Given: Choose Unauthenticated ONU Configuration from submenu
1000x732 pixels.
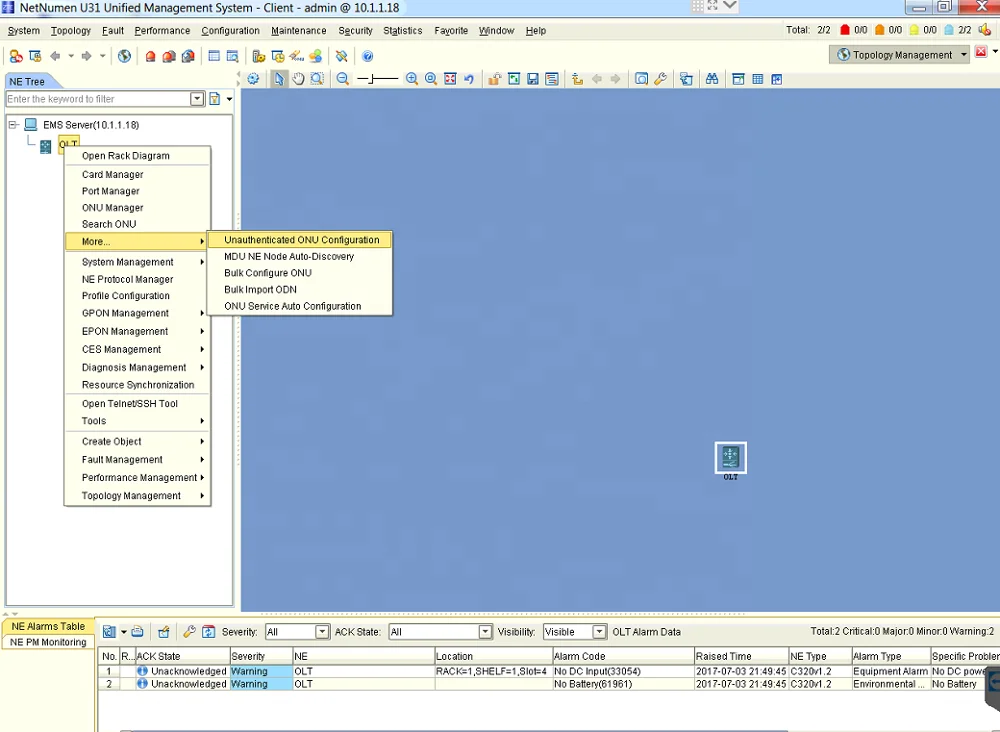Looking at the screenshot, I should coord(300,240).
